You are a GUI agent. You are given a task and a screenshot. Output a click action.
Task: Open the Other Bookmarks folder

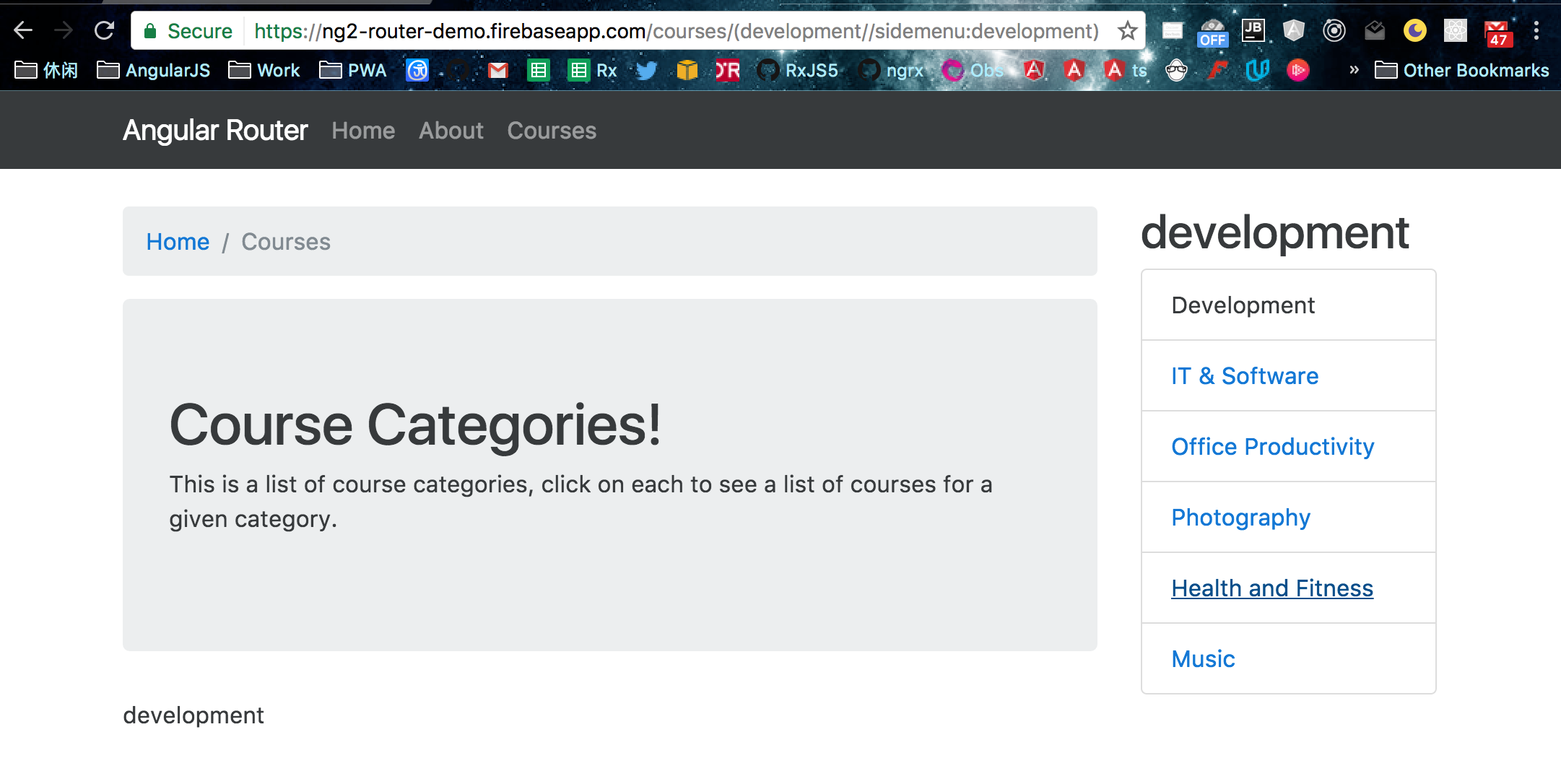[x=1462, y=70]
